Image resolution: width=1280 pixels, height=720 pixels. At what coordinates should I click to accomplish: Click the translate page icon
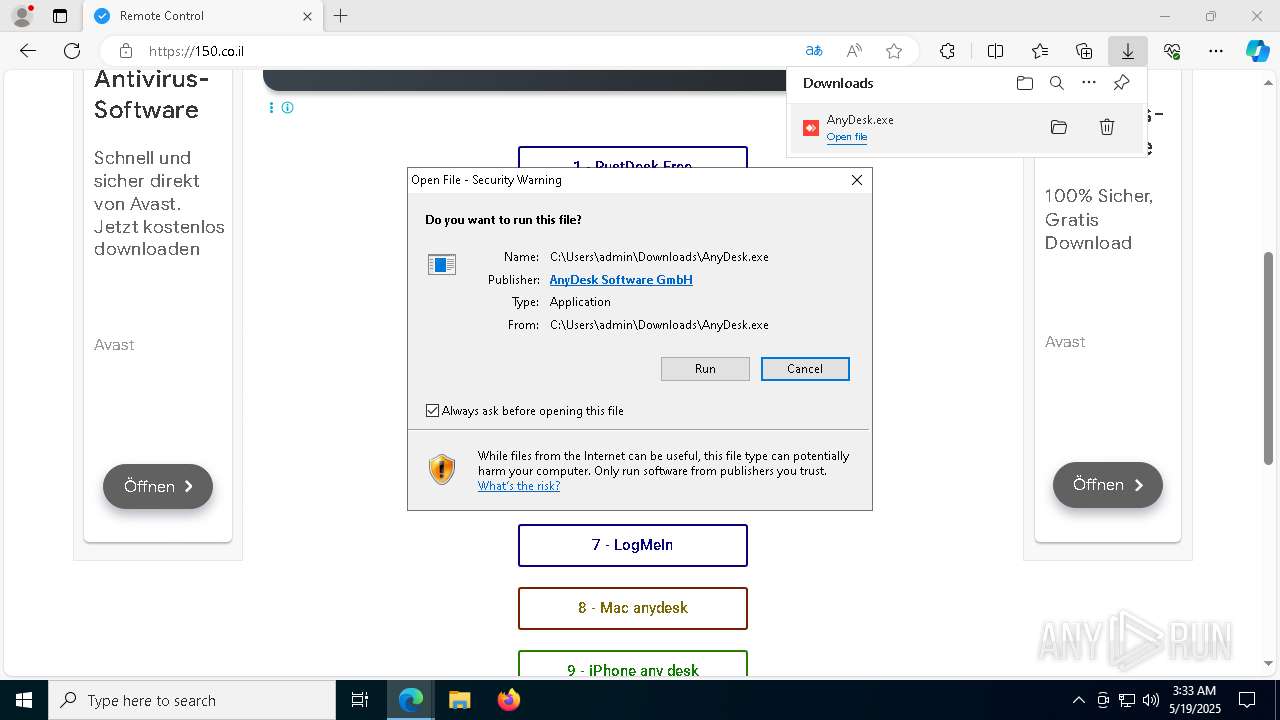click(814, 51)
